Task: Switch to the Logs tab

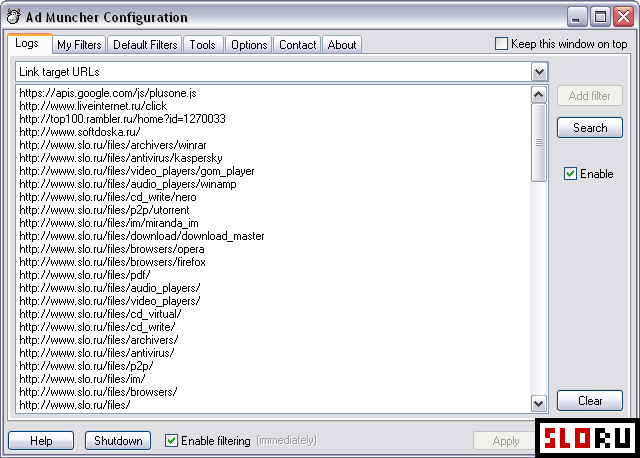Action: coord(27,43)
